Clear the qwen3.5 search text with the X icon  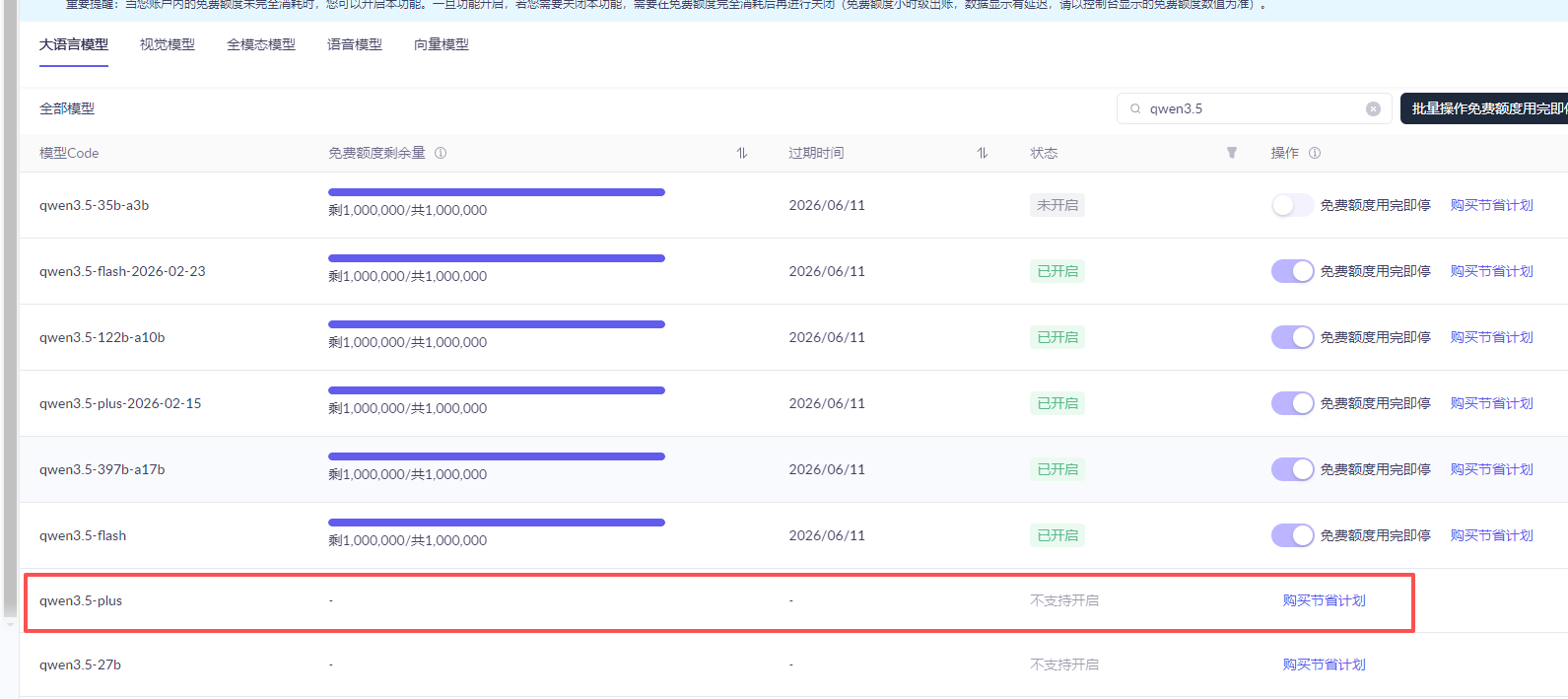(x=1373, y=108)
